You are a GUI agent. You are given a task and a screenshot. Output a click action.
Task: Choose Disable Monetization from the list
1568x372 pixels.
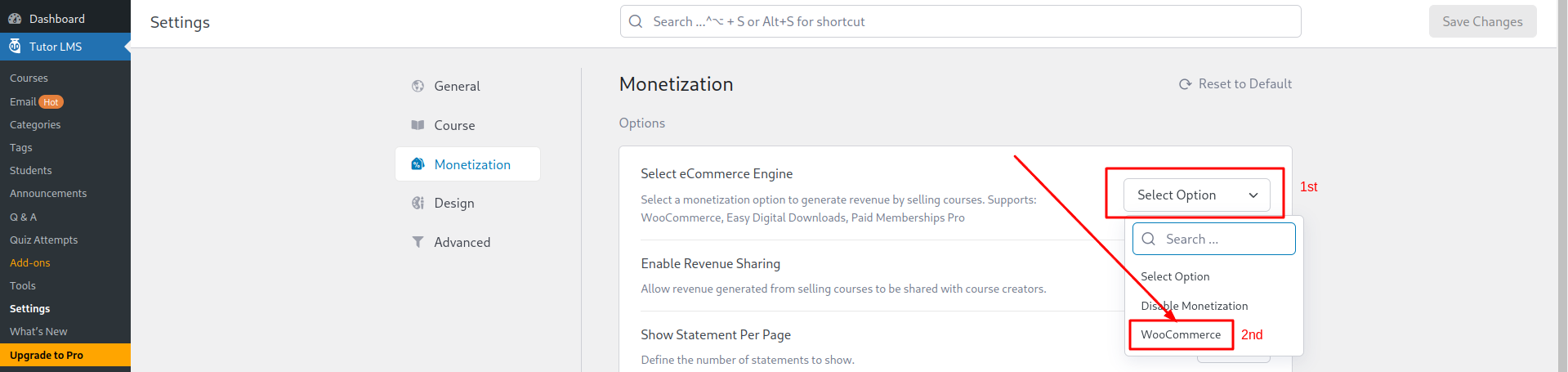(1194, 306)
